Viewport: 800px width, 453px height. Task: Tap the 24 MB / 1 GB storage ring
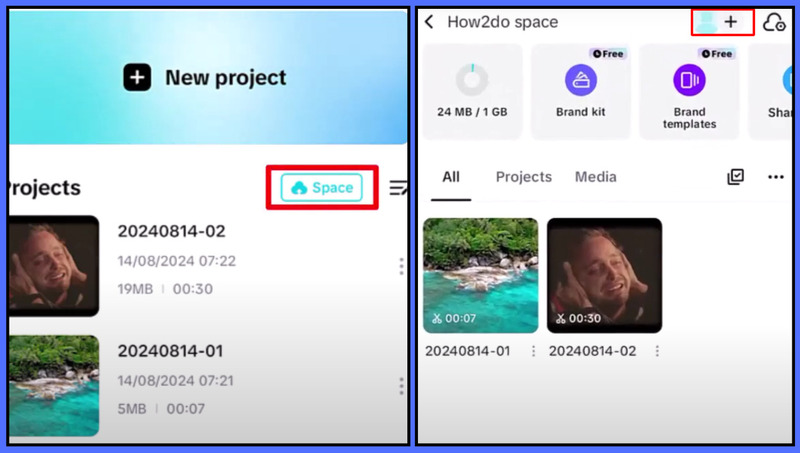(472, 80)
